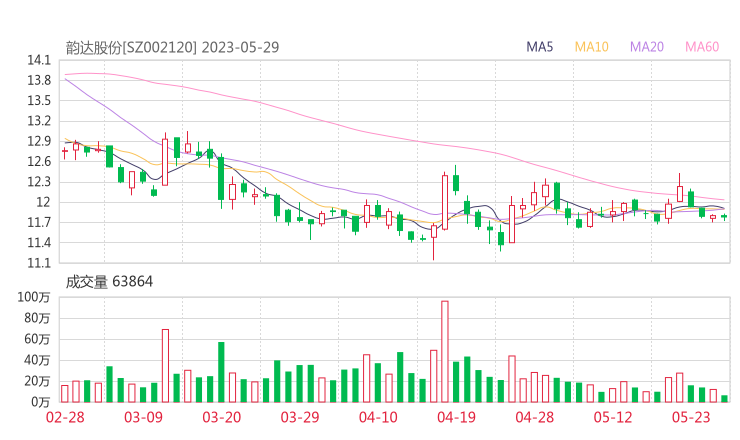Click the chart title 韵达股份[SZ002120] 2023-05-29

click(172, 47)
